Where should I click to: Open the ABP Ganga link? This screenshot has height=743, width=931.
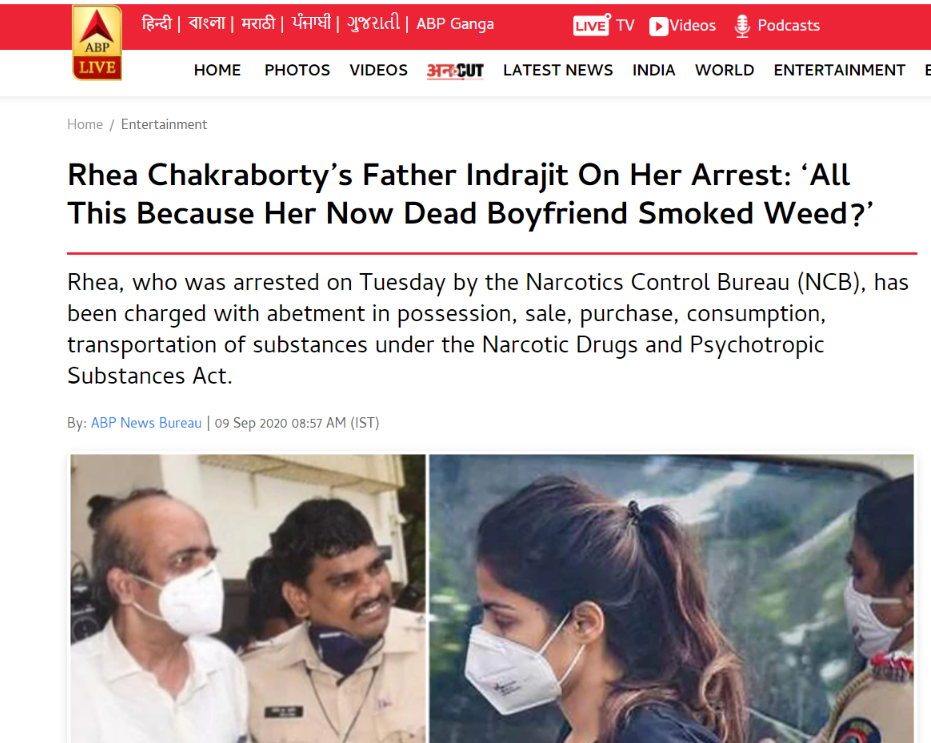455,24
